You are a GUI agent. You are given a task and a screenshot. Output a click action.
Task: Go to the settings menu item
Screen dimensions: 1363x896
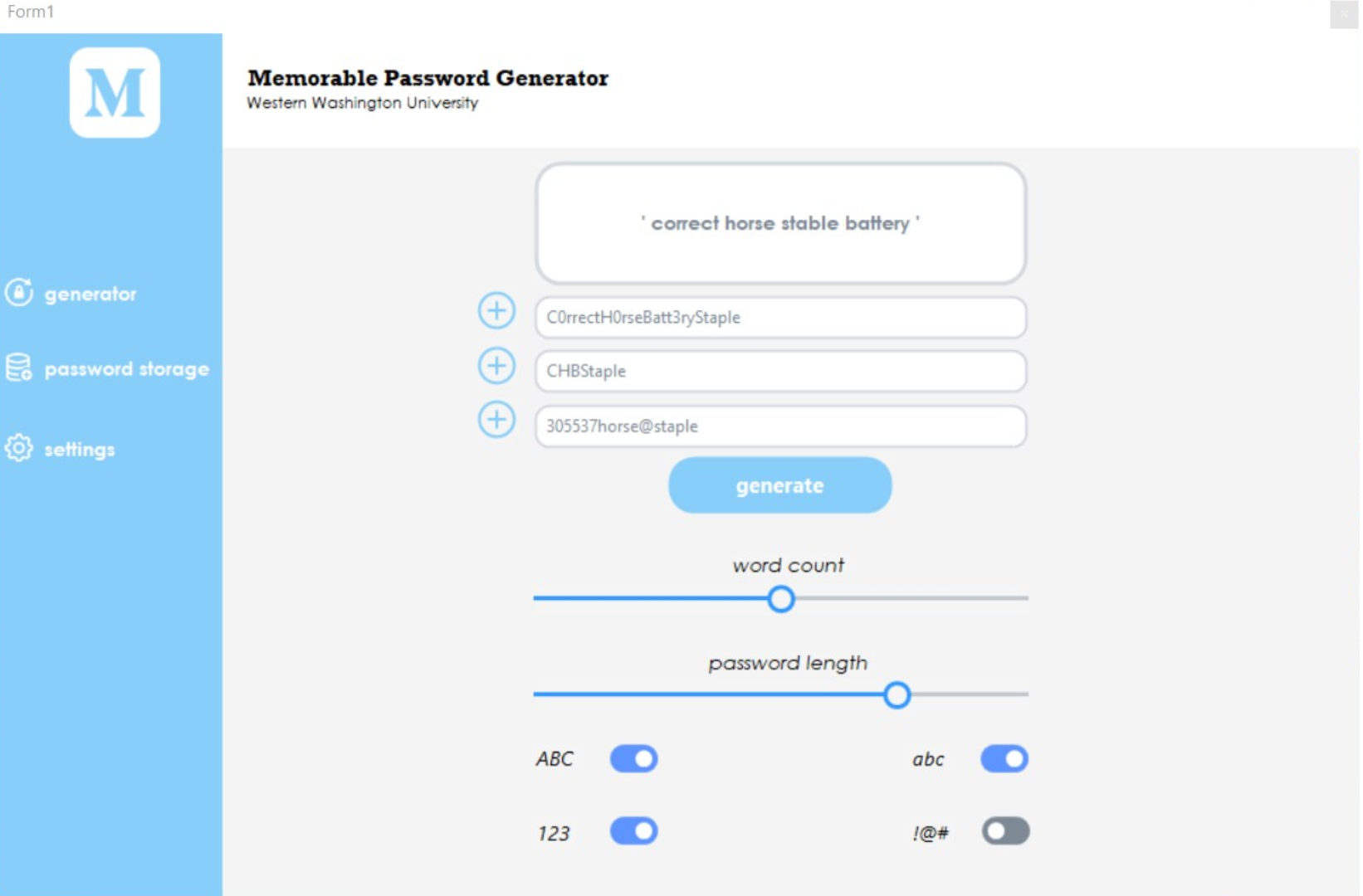80,450
